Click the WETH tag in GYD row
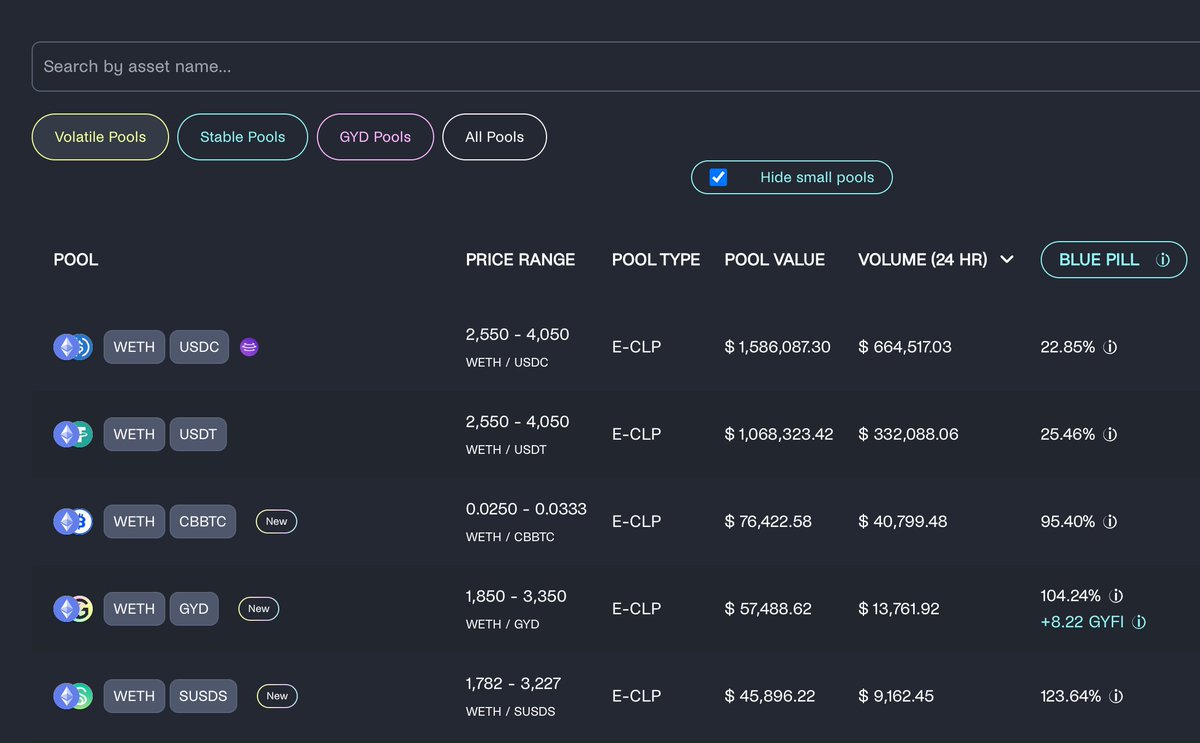Image resolution: width=1200 pixels, height=743 pixels. tap(134, 608)
